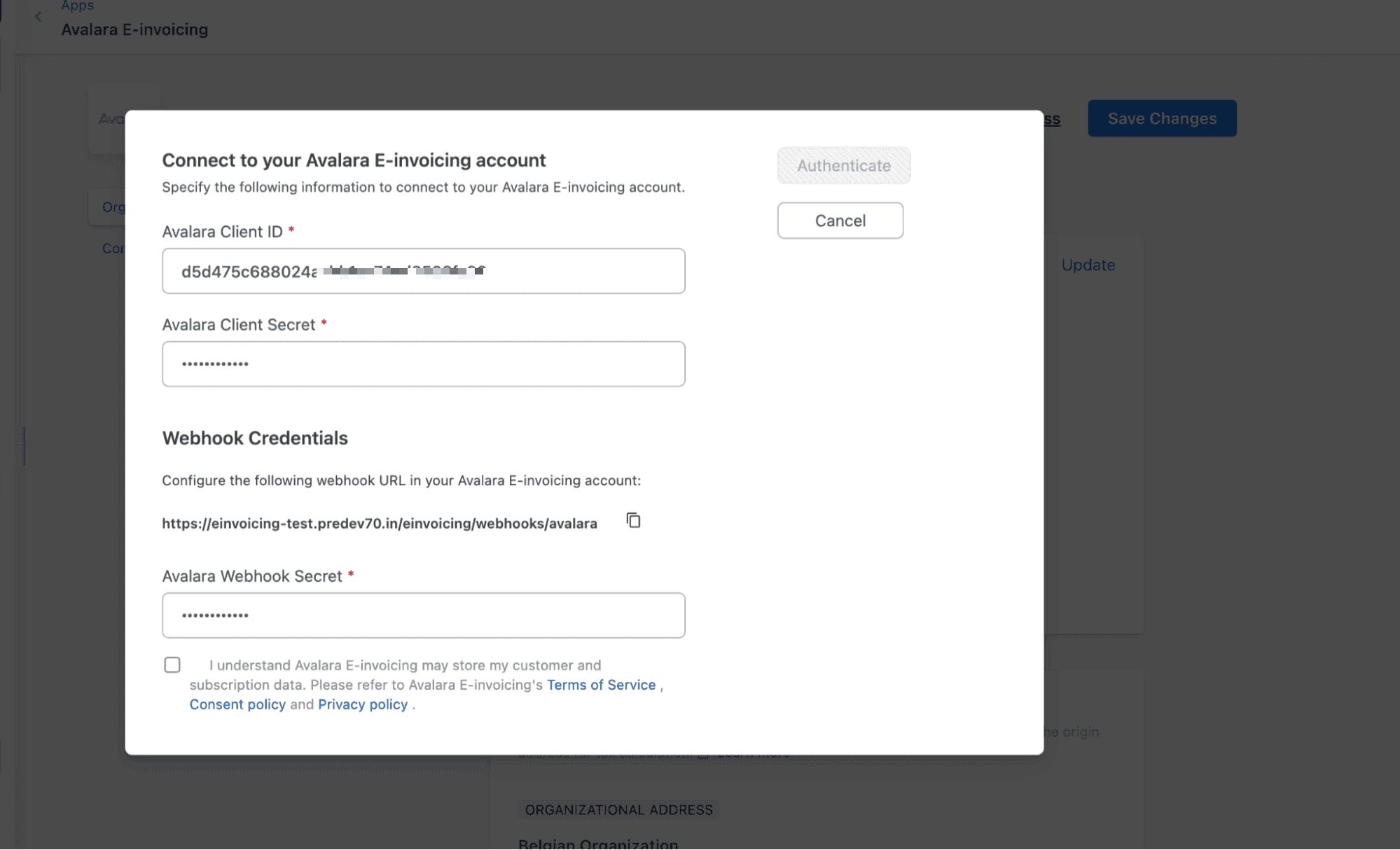
Task: Open the Consent policy link
Action: (x=237, y=704)
